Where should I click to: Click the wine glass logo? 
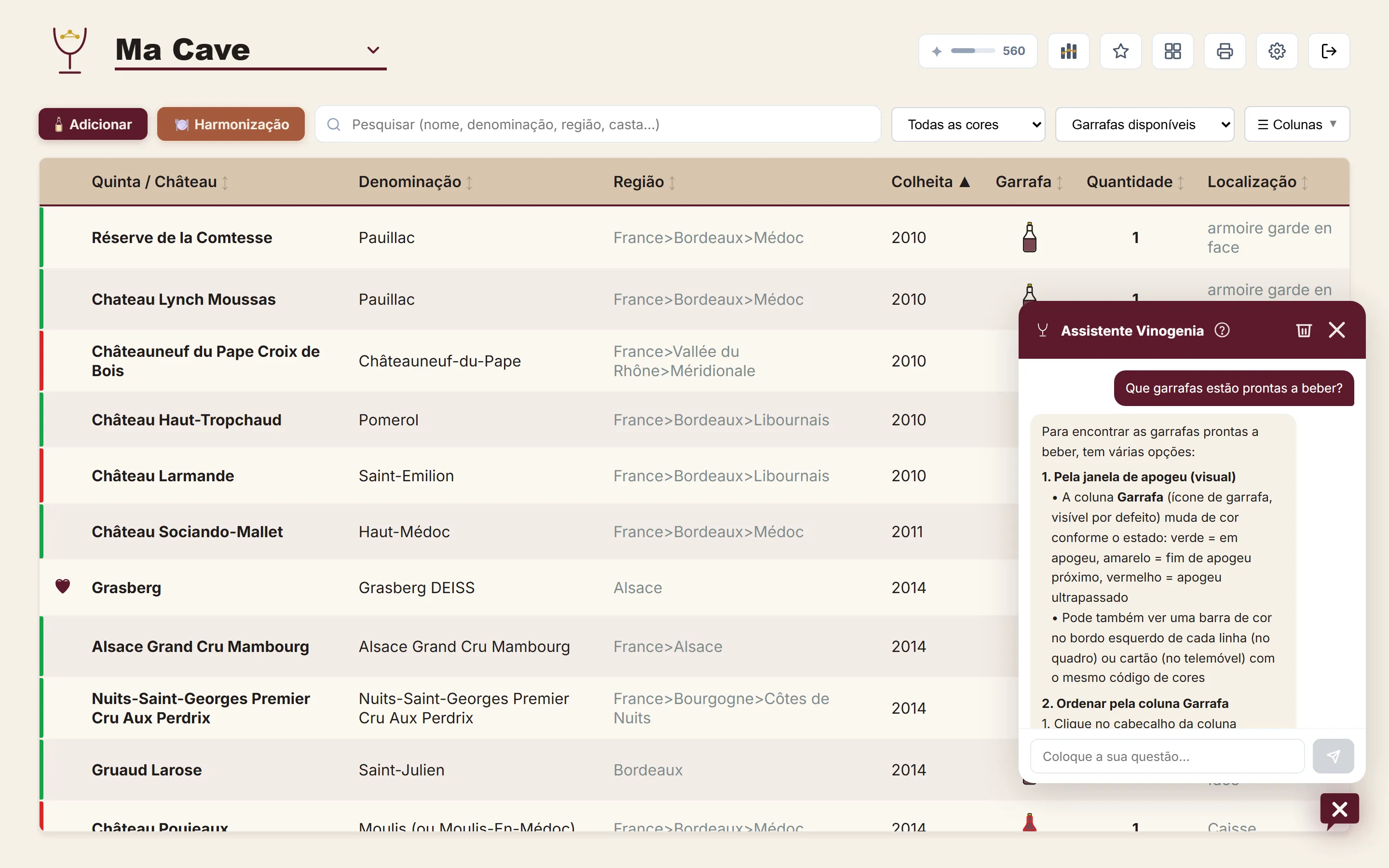(x=69, y=50)
